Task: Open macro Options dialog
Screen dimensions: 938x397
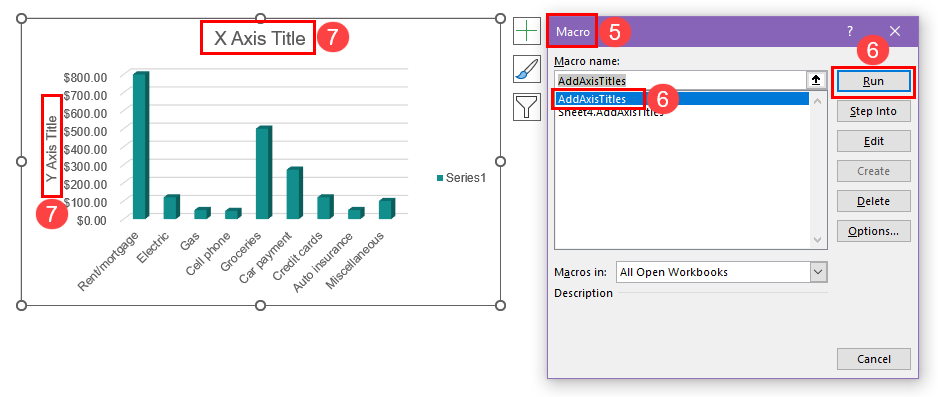Action: pyautogui.click(x=873, y=231)
